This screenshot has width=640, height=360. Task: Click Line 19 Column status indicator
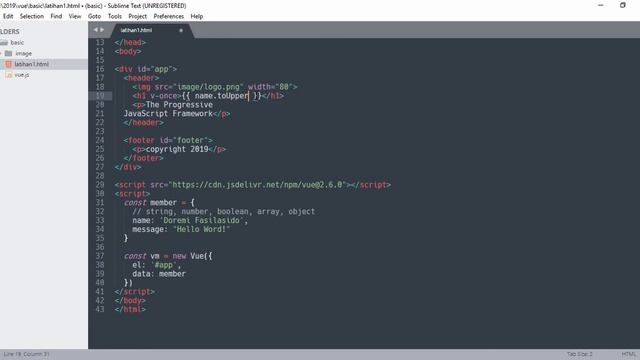[x=27, y=354]
